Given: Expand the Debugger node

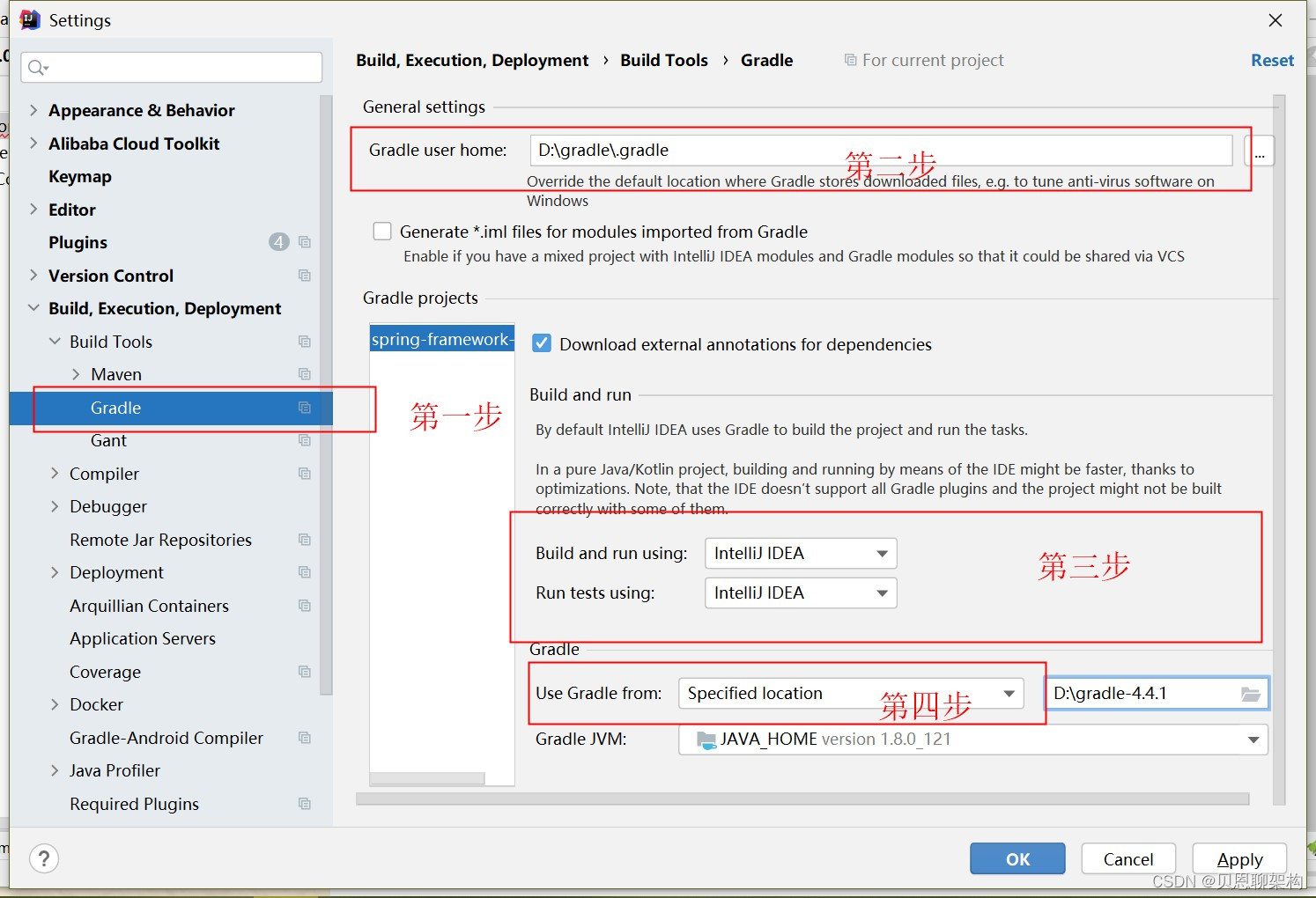Looking at the screenshot, I should pos(55,506).
